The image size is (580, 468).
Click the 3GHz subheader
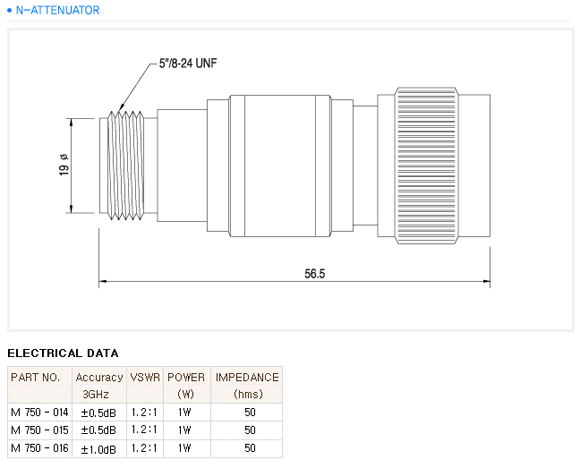click(x=95, y=394)
